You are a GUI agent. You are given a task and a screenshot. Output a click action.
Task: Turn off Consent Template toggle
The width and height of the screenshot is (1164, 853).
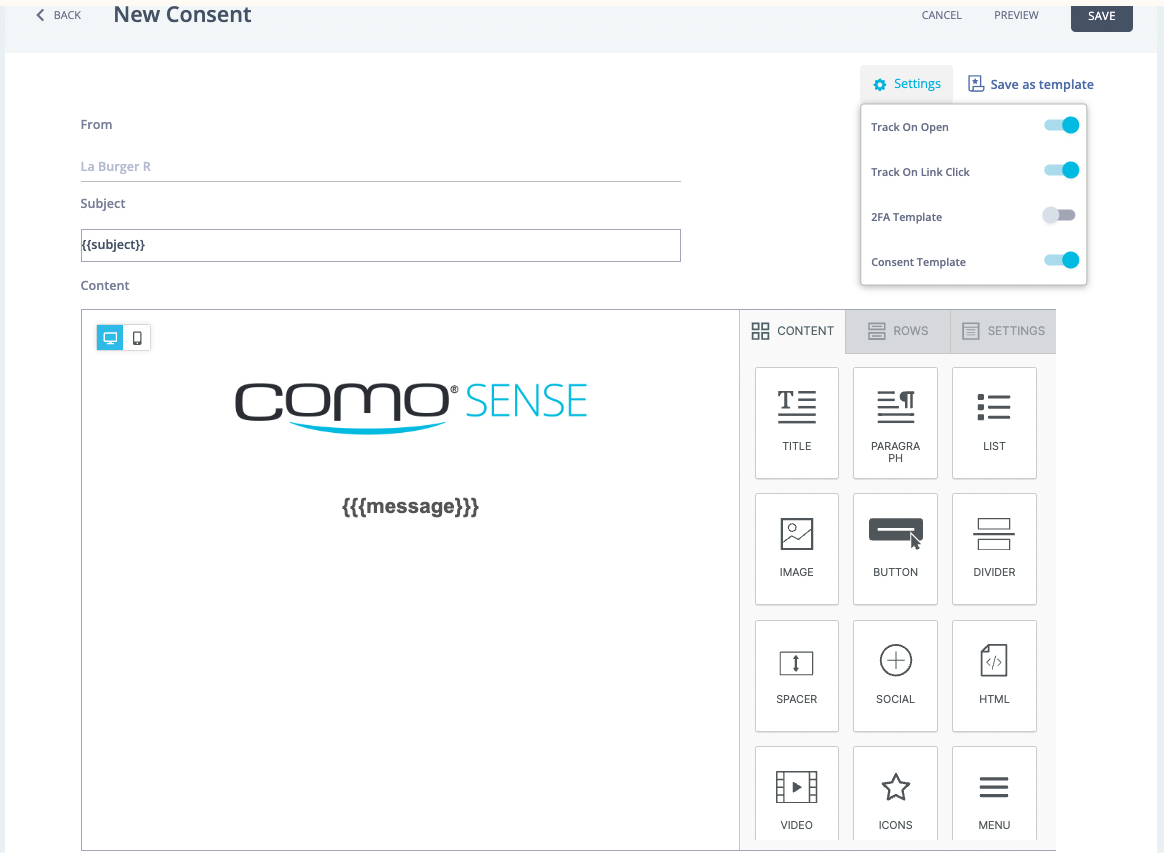click(x=1061, y=261)
